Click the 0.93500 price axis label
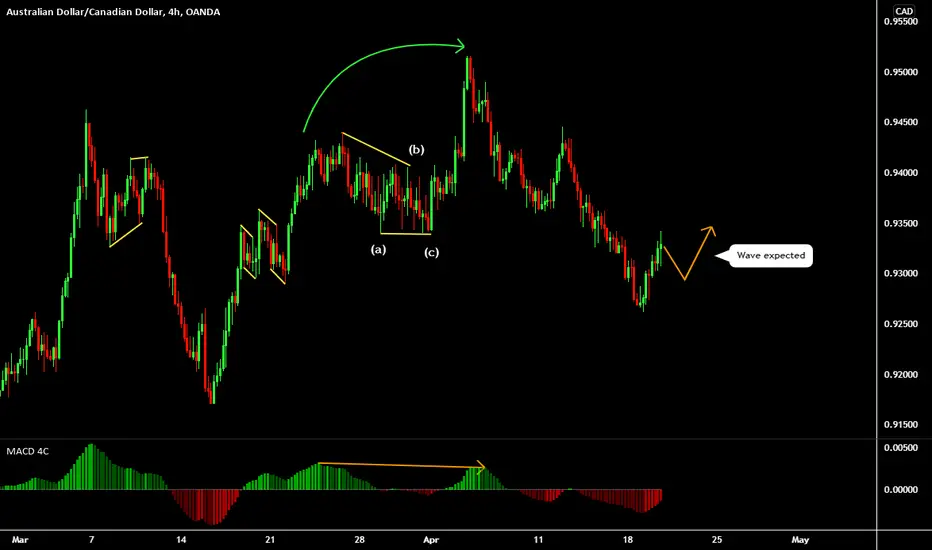Image resolution: width=932 pixels, height=550 pixels. [900, 224]
